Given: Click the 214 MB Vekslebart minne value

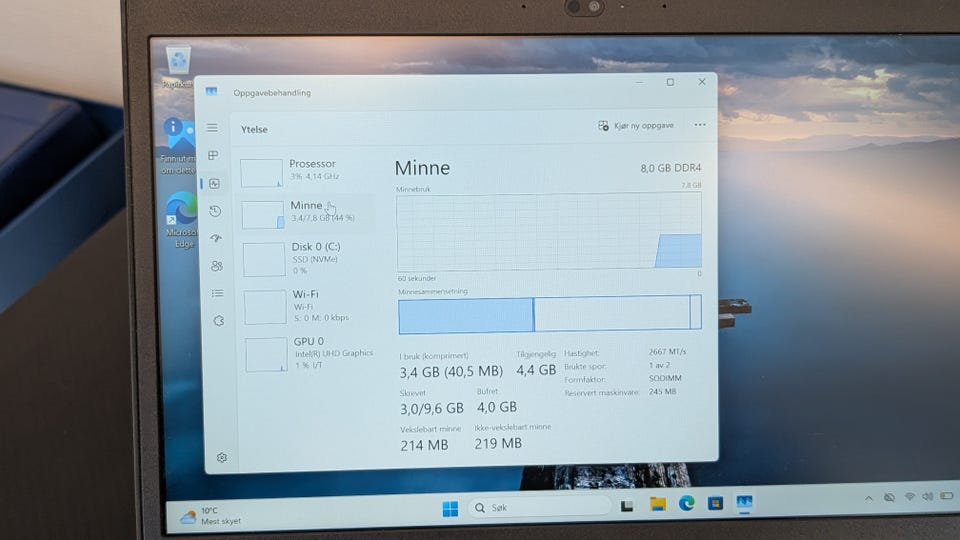Looking at the screenshot, I should click(424, 445).
